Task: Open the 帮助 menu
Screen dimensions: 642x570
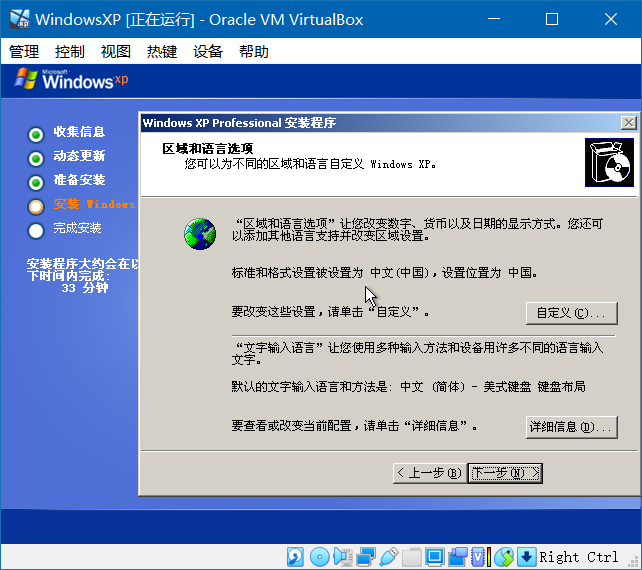Action: click(x=254, y=52)
